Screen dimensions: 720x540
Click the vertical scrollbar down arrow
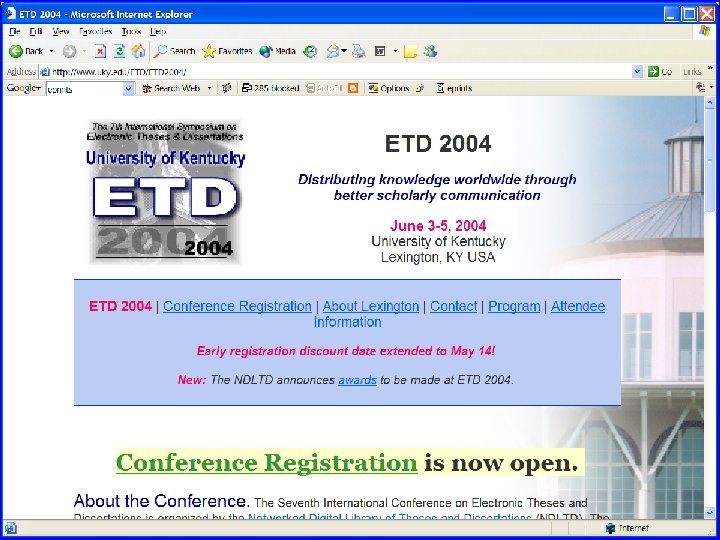tap(709, 512)
